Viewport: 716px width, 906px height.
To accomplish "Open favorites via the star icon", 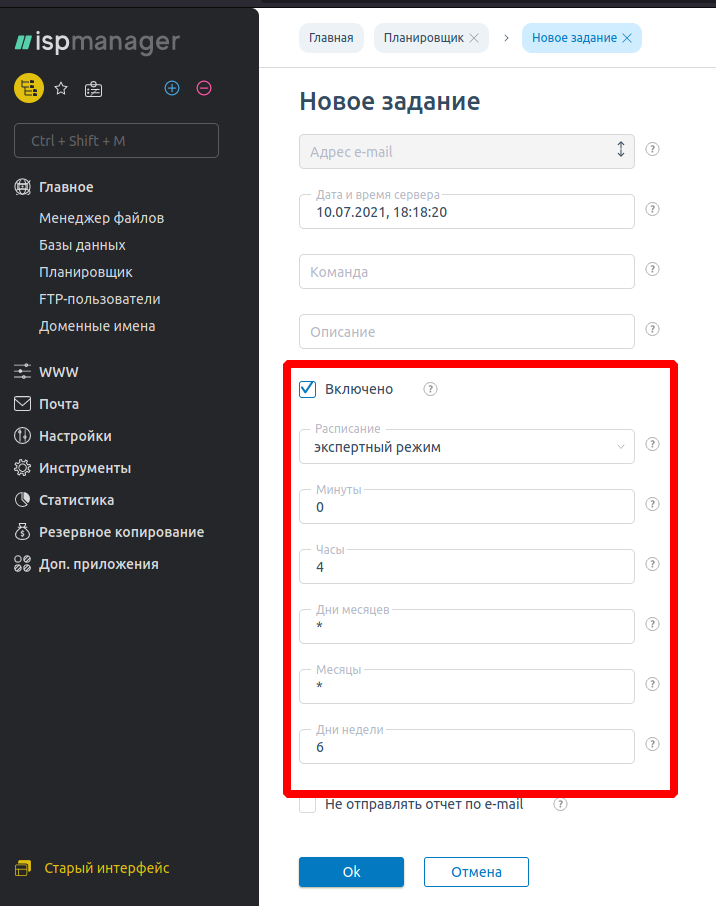I will [x=61, y=89].
